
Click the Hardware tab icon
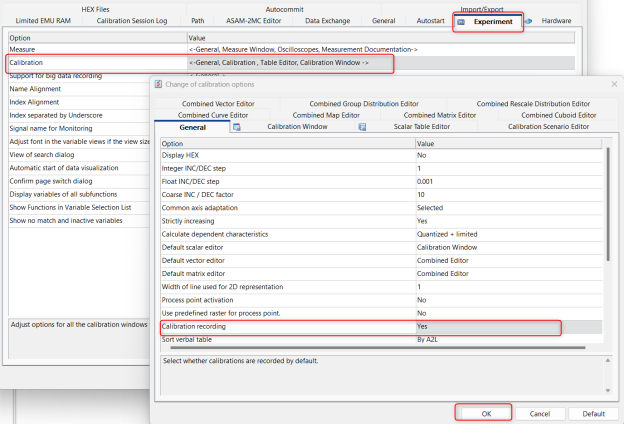[528, 21]
